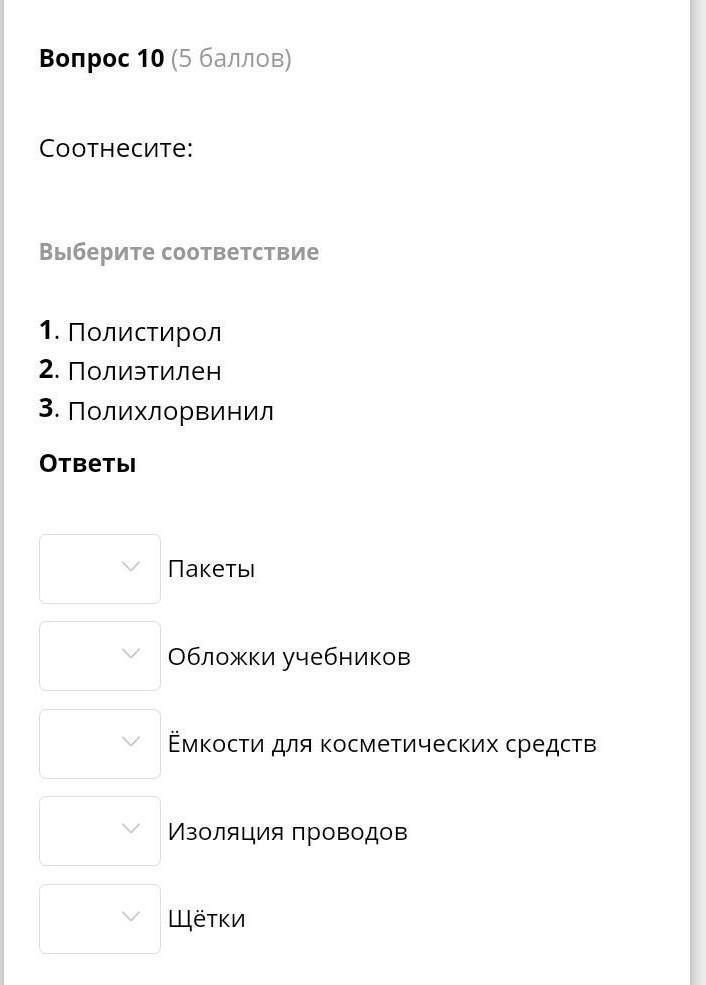This screenshot has width=706, height=985.
Task: Click the Ёмкости для косметических средств text
Action: click(x=382, y=744)
